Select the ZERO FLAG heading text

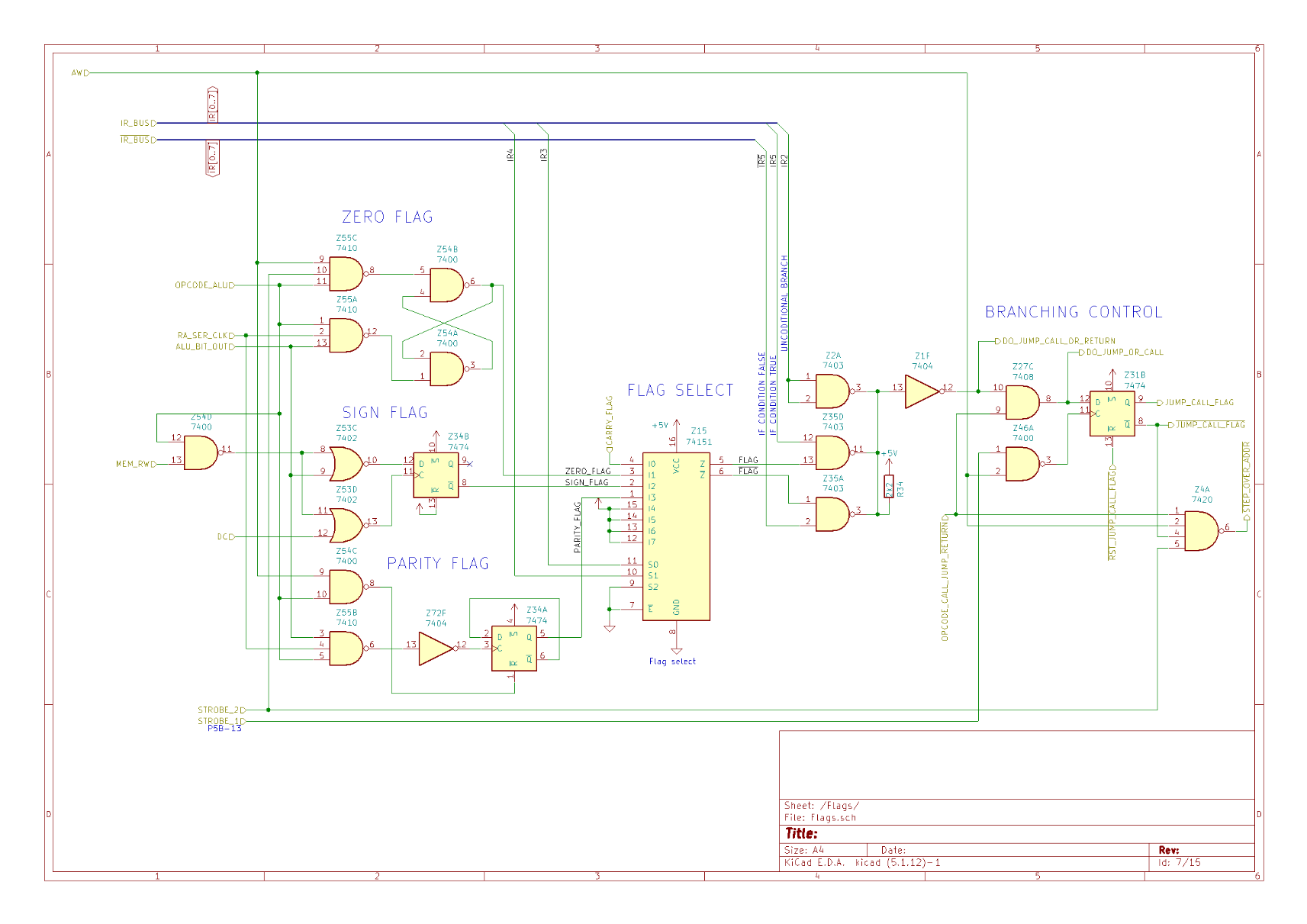(387, 217)
